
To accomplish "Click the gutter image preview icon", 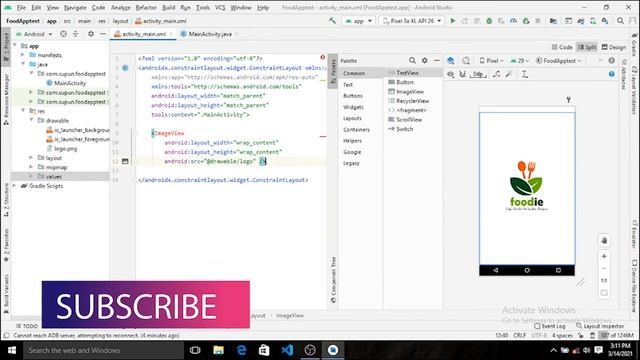I will point(125,161).
